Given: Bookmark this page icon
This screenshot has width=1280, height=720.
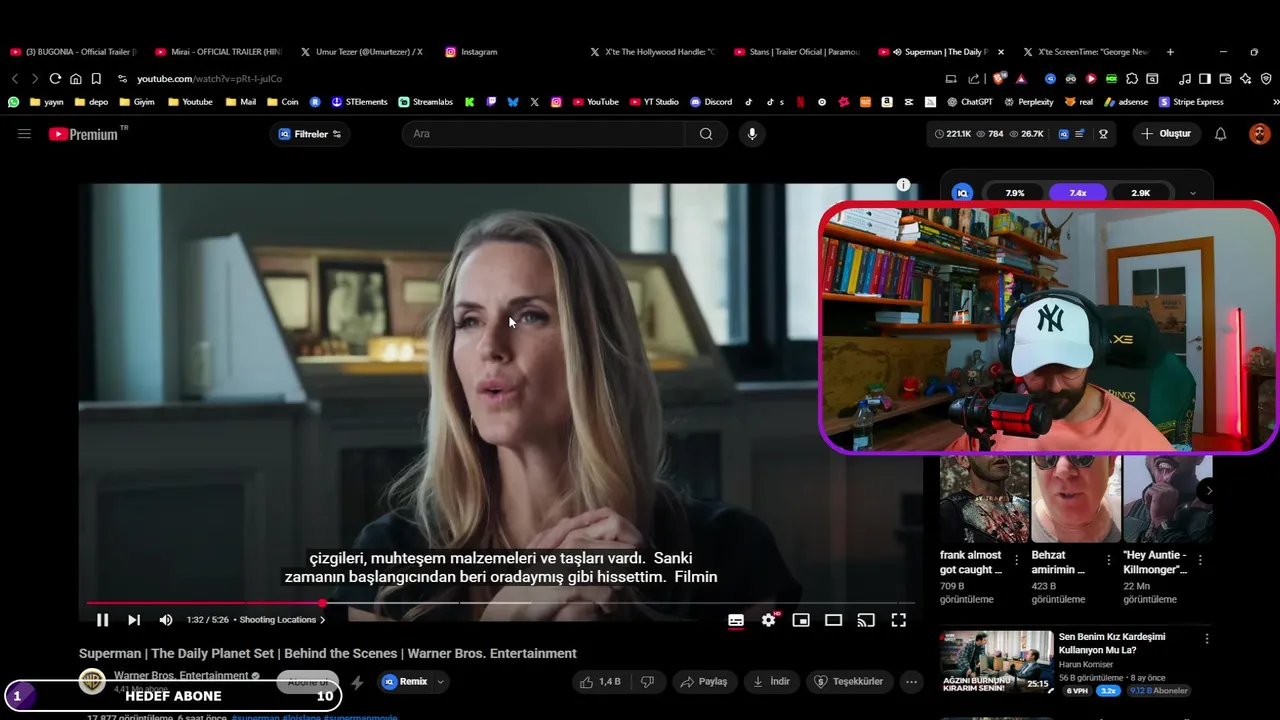Looking at the screenshot, I should [96, 78].
